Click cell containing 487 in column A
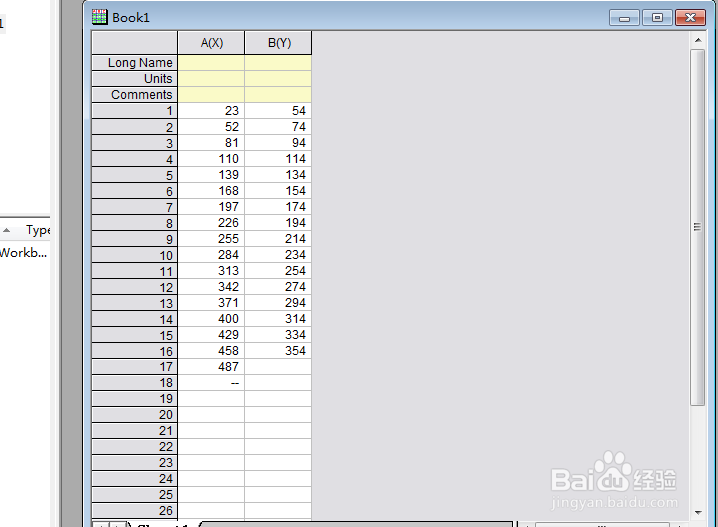This screenshot has height=527, width=718. coord(211,367)
